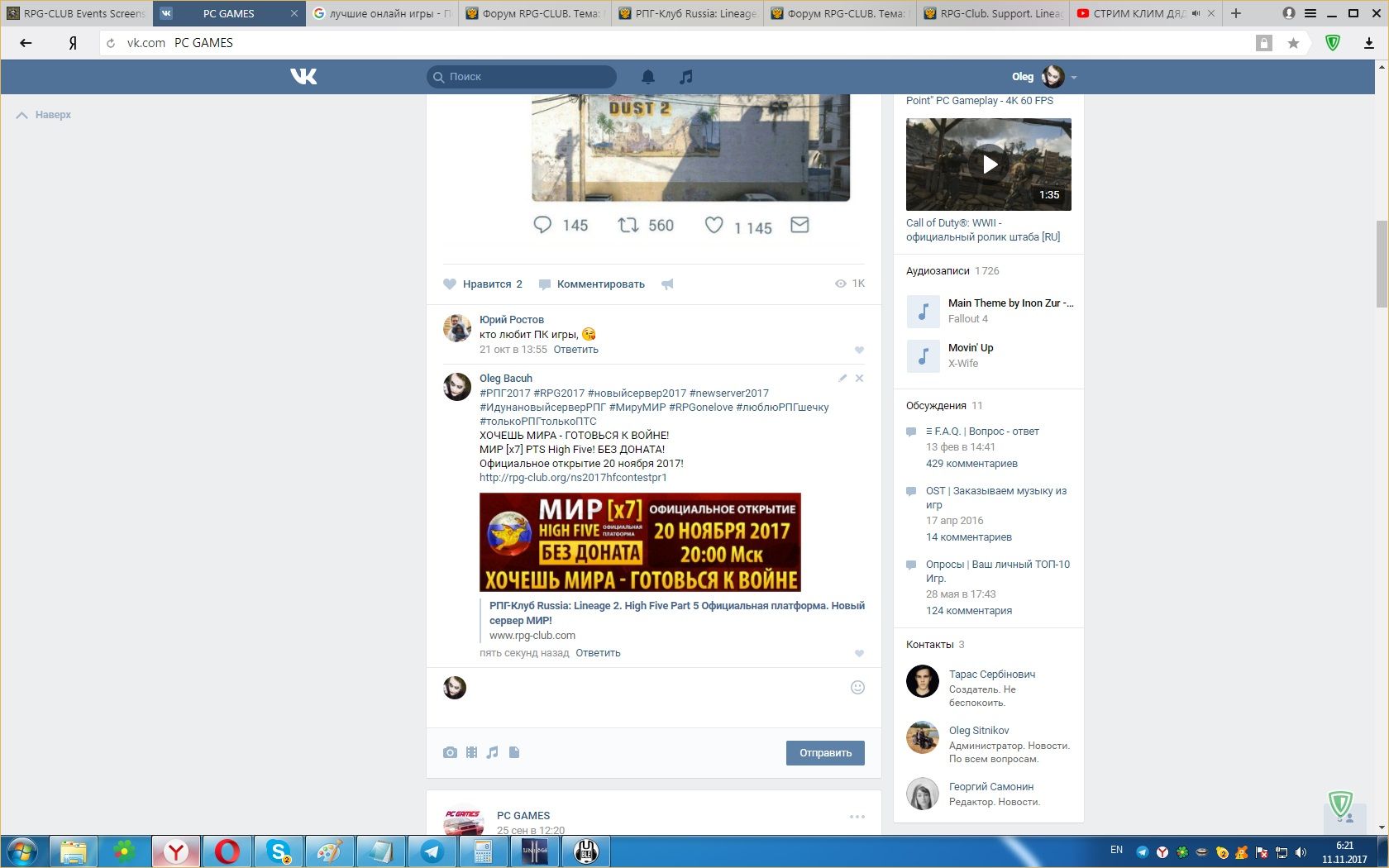Open VK music note icon in header
Screen dimensions: 1389x868
click(x=685, y=77)
